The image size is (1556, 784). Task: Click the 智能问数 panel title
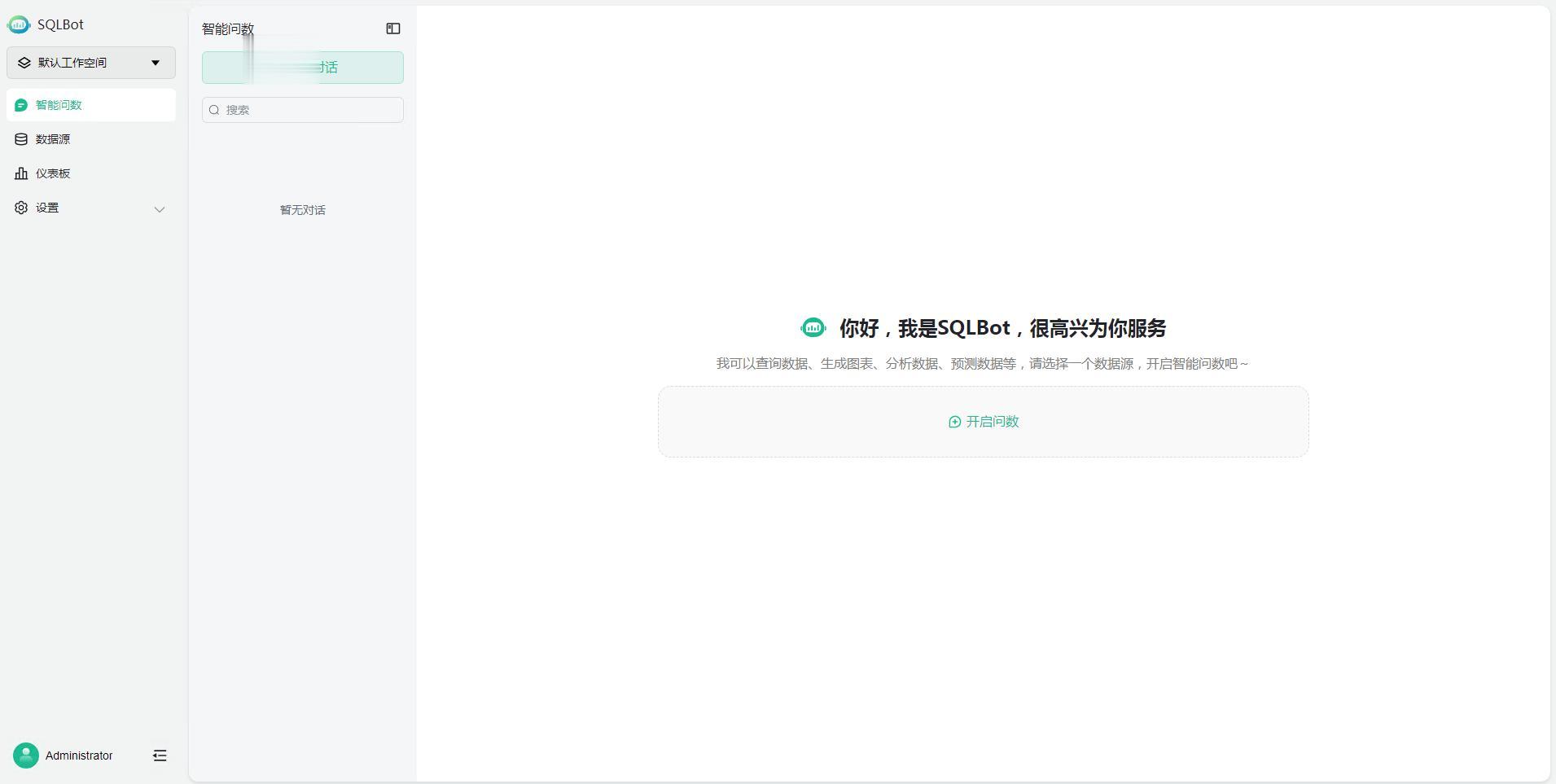pyautogui.click(x=228, y=28)
